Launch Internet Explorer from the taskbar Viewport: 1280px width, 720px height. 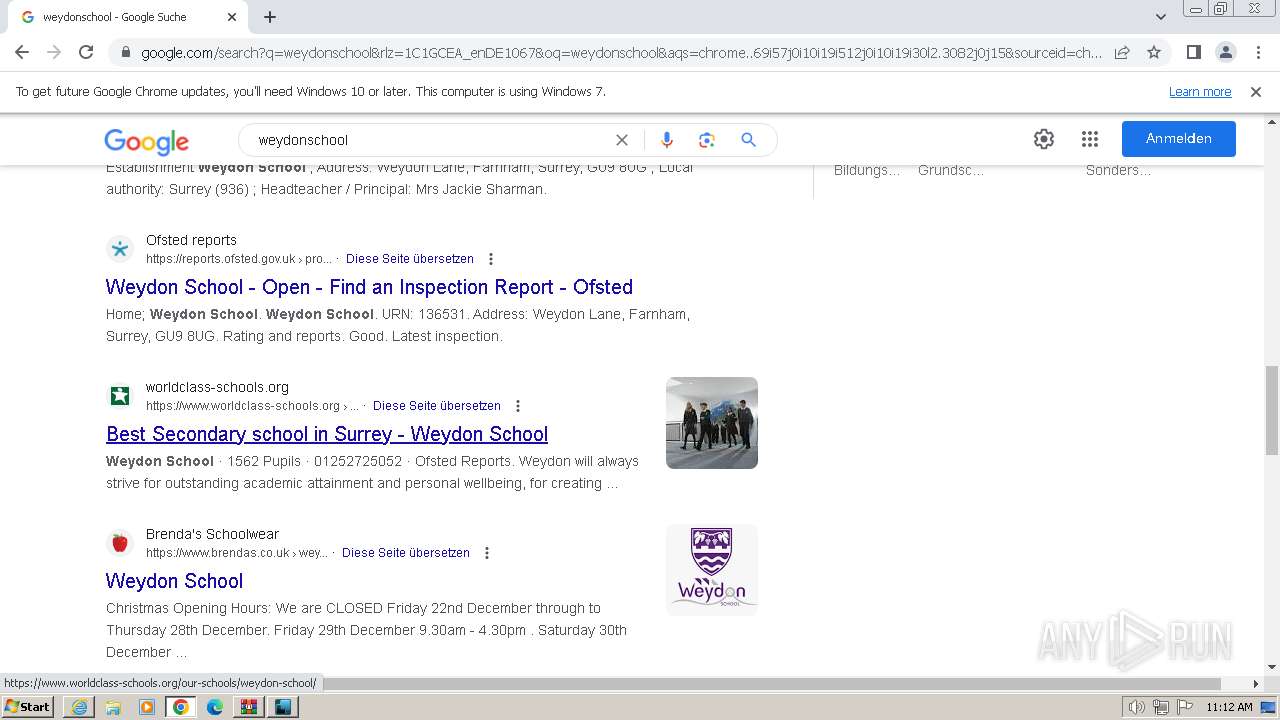79,707
